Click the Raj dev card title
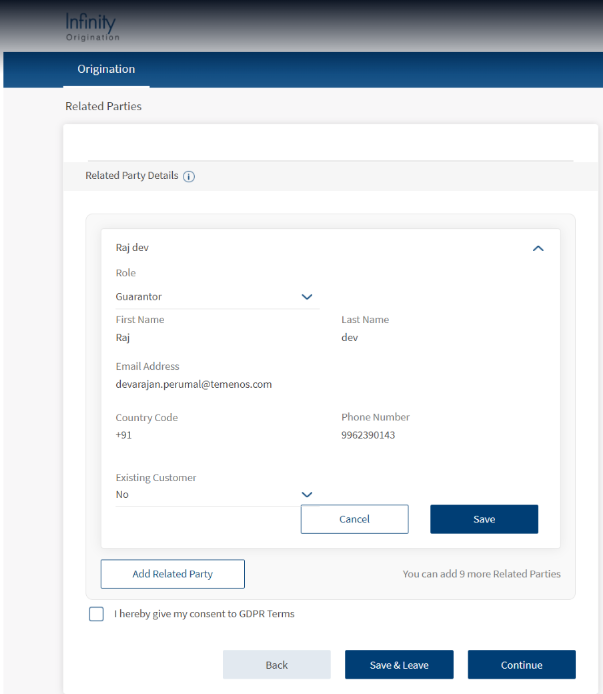 point(132,248)
